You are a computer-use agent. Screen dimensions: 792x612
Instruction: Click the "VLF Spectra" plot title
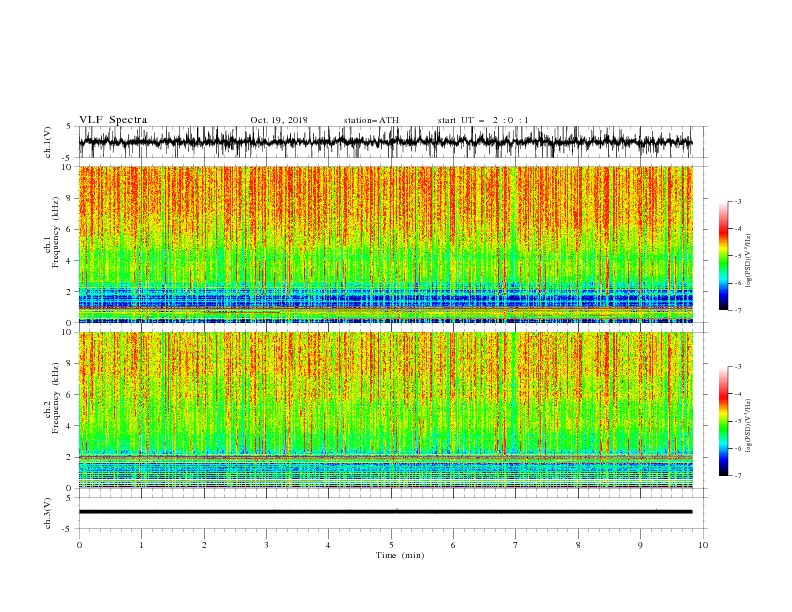(113, 120)
